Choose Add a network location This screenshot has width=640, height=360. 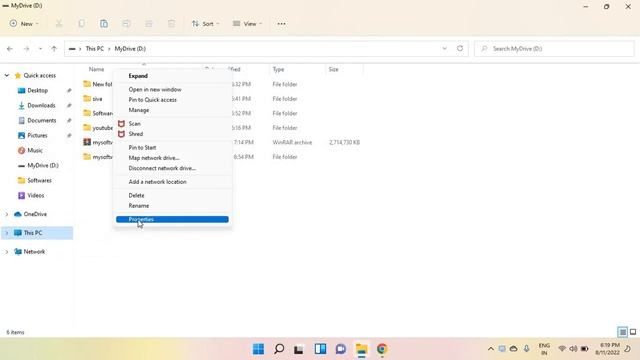click(x=172, y=182)
